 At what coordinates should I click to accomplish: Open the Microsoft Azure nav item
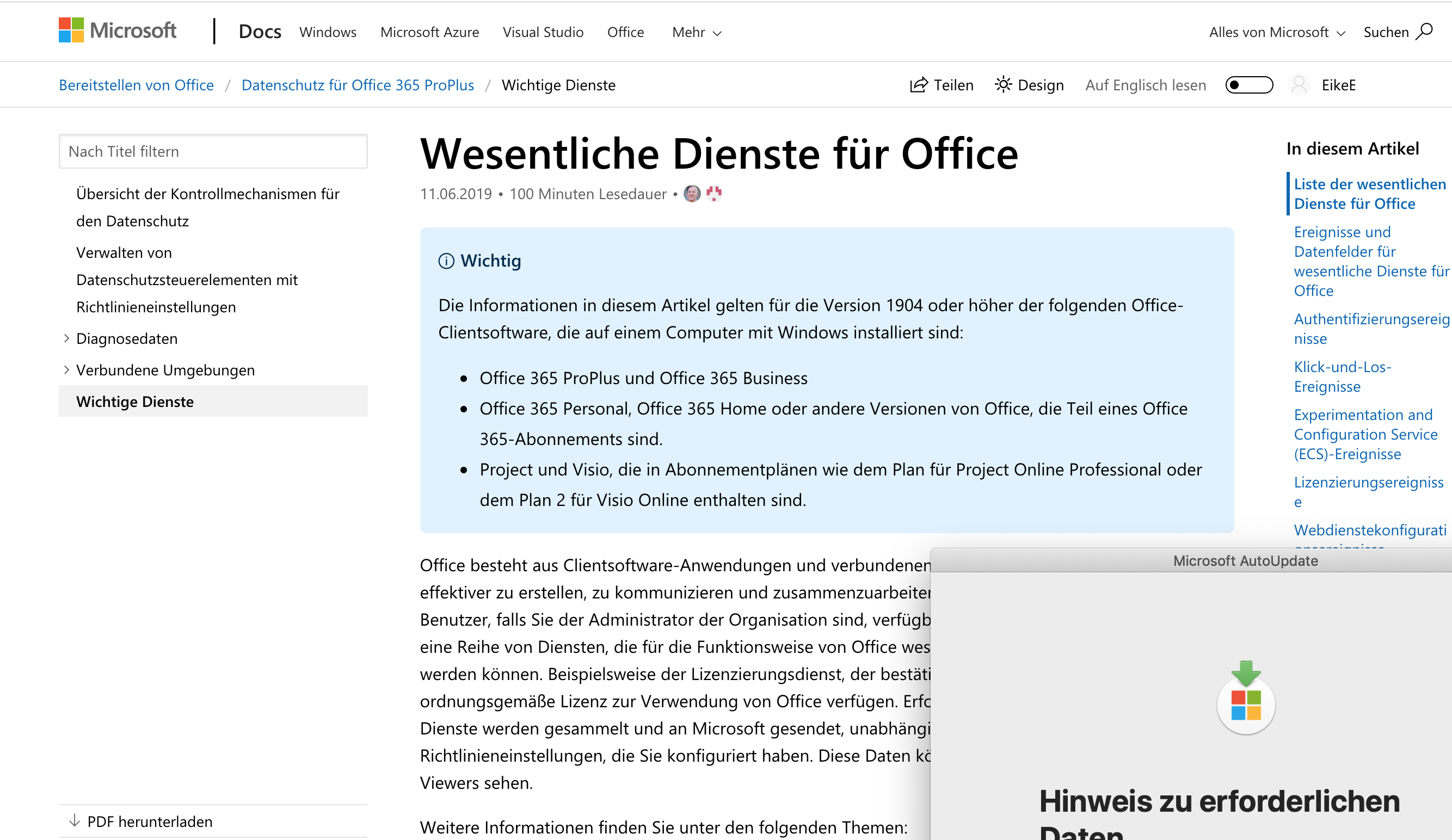pos(429,32)
